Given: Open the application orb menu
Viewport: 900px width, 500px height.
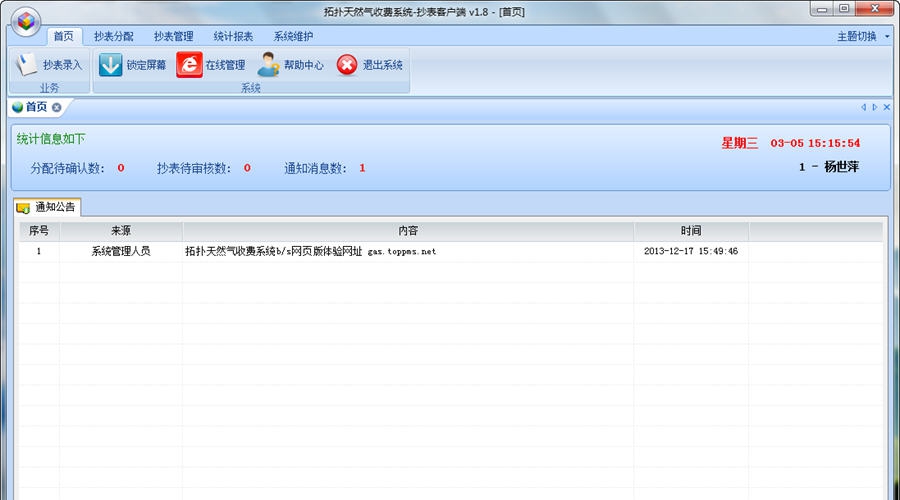Looking at the screenshot, I should (26, 22).
